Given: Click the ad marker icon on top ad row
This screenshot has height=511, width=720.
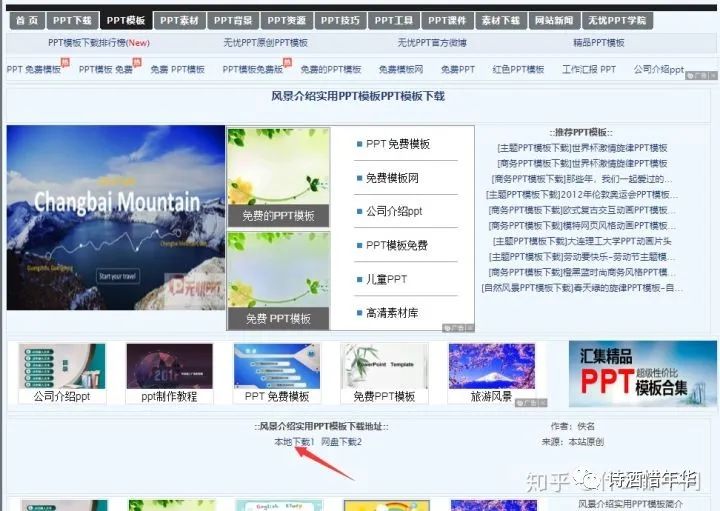Looking at the screenshot, I should [x=701, y=75].
